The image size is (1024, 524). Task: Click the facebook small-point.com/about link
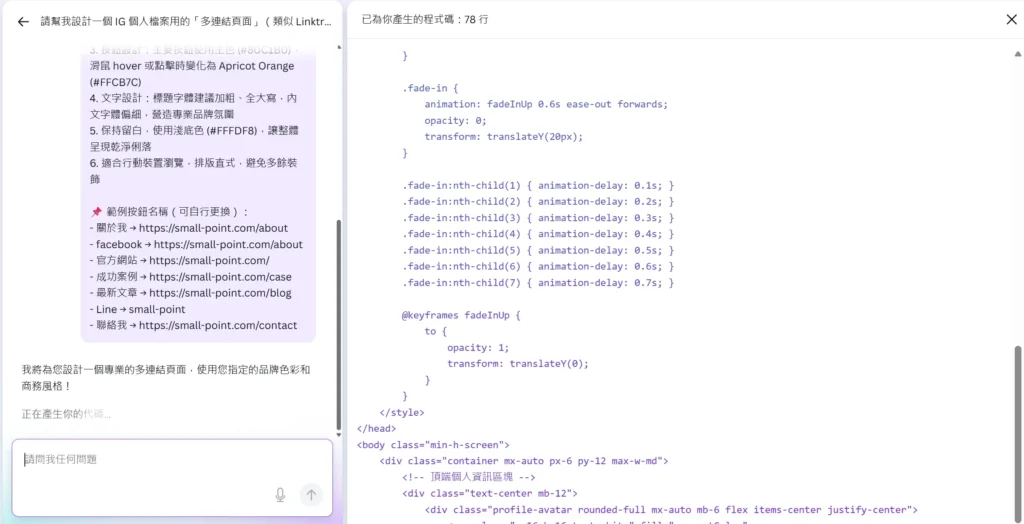tap(223, 244)
